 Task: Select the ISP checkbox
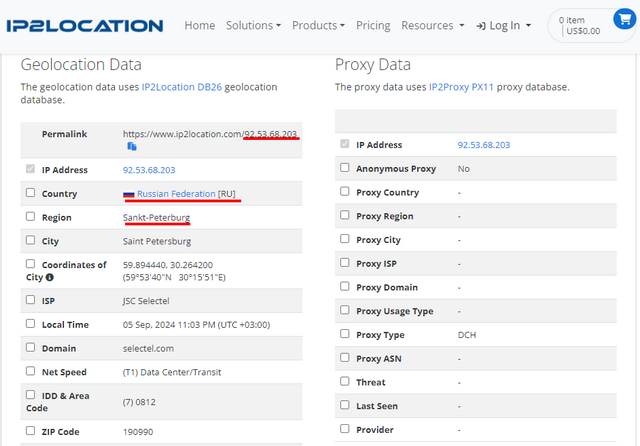click(31, 300)
